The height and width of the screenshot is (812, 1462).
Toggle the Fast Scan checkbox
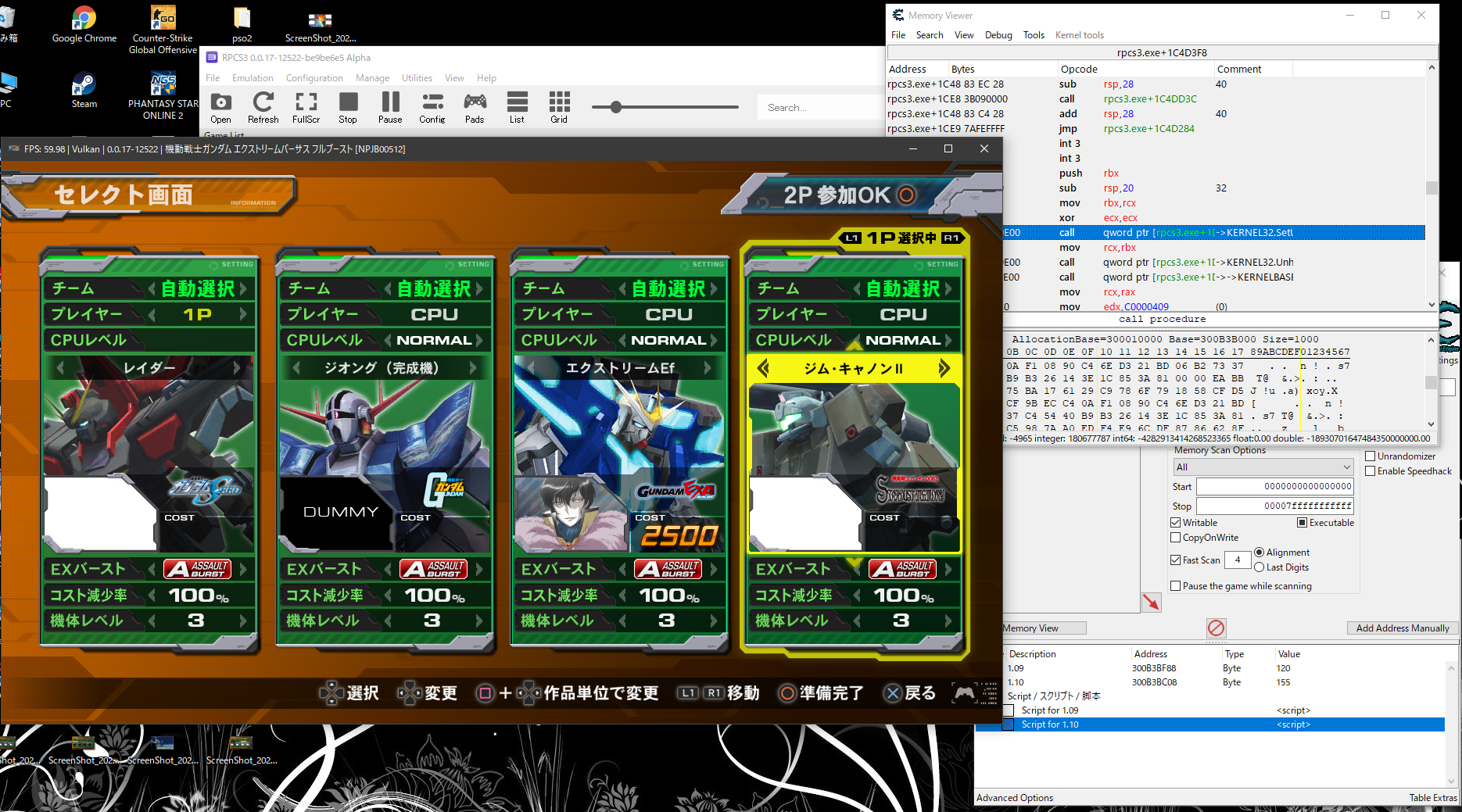click(x=1175, y=560)
